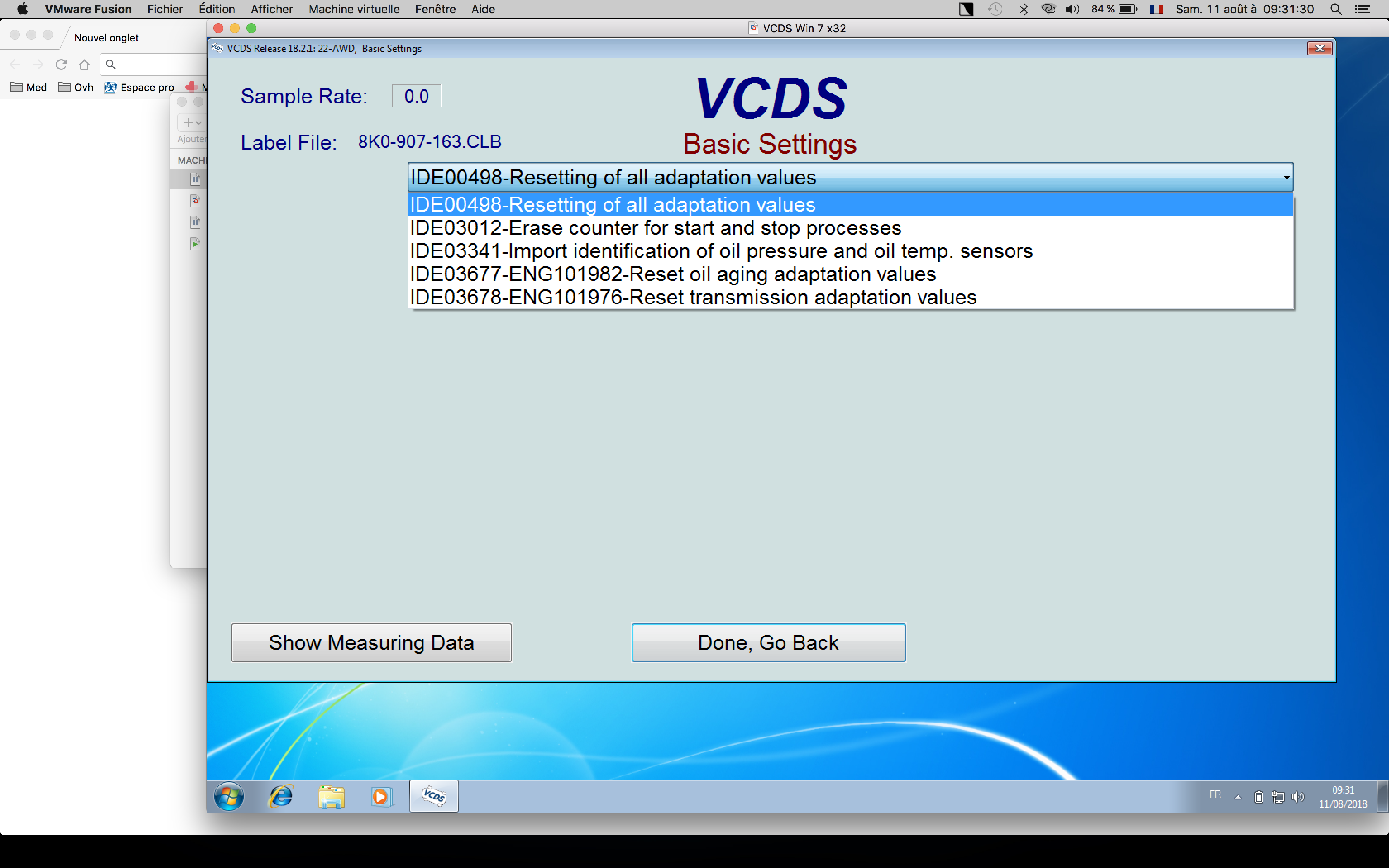1389x868 pixels.
Task: Click the browser home icon
Action: 84,64
